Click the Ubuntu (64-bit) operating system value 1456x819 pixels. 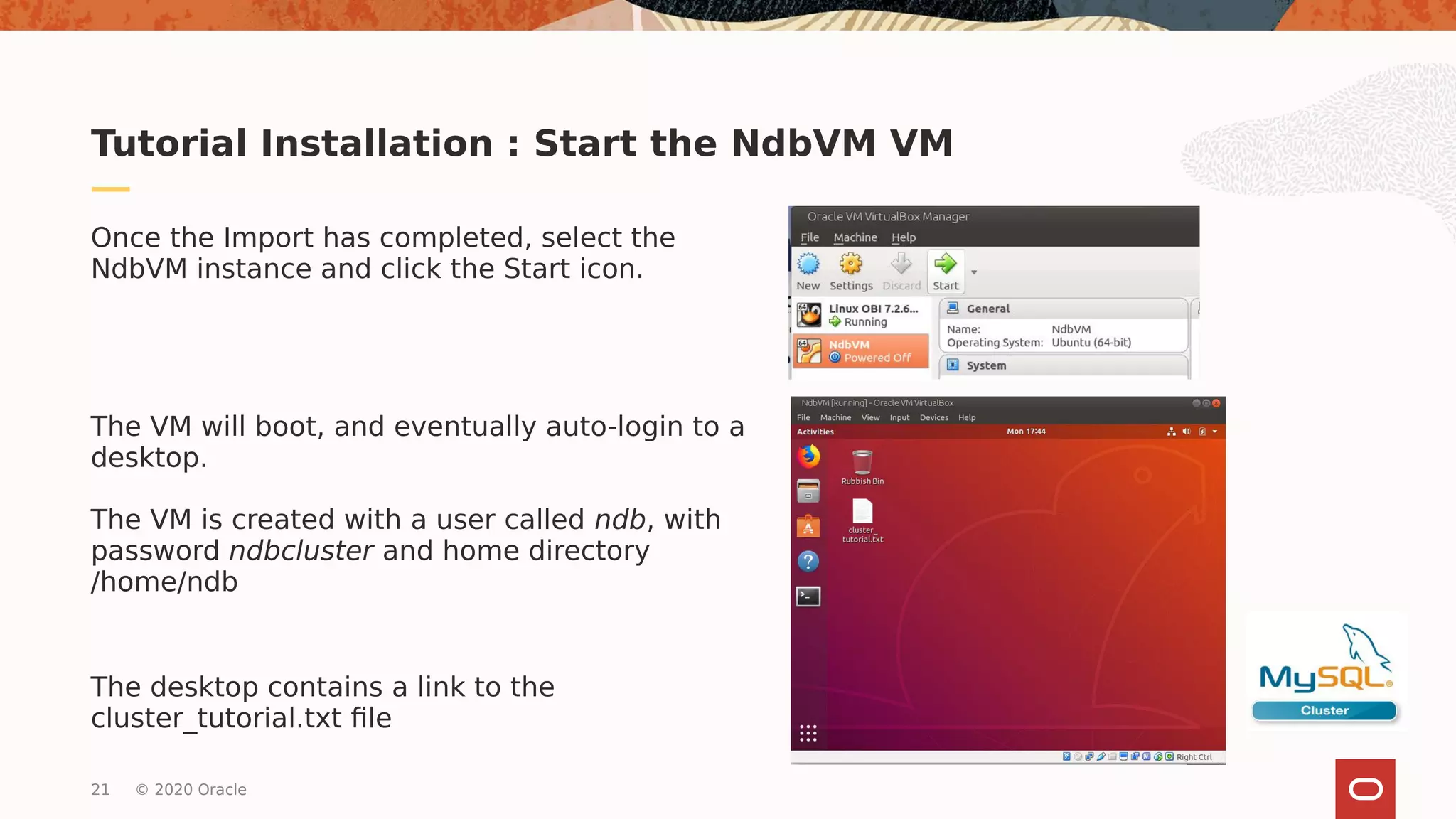click(1091, 343)
